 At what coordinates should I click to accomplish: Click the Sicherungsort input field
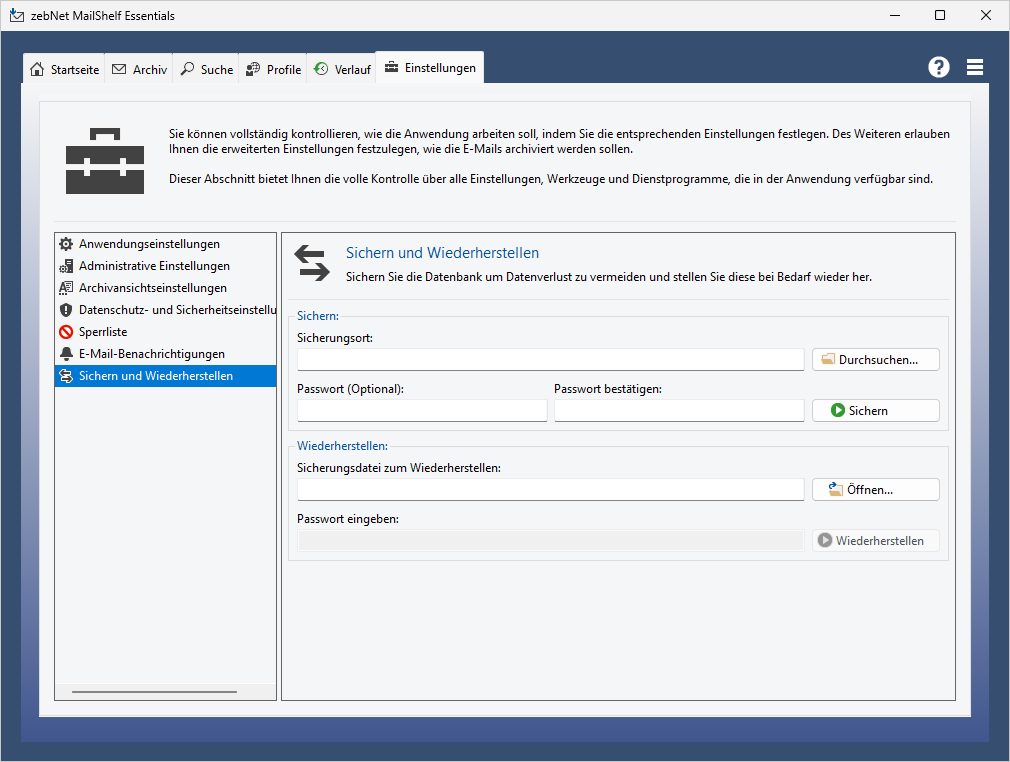click(550, 359)
